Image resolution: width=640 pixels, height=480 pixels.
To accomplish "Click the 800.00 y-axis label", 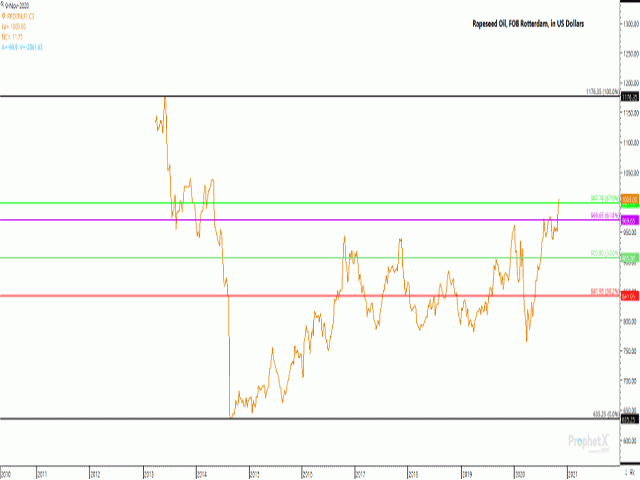I will point(631,322).
